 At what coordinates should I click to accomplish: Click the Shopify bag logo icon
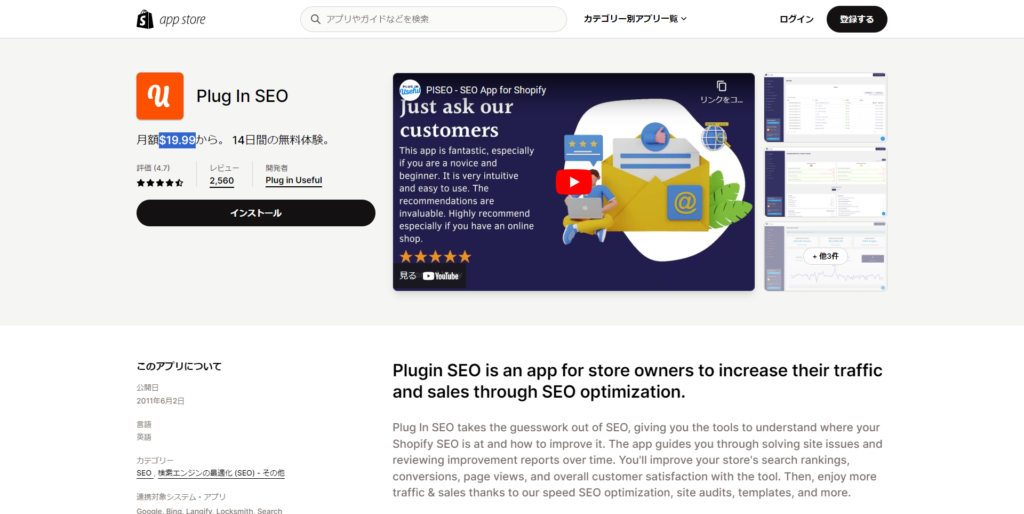[x=145, y=19]
